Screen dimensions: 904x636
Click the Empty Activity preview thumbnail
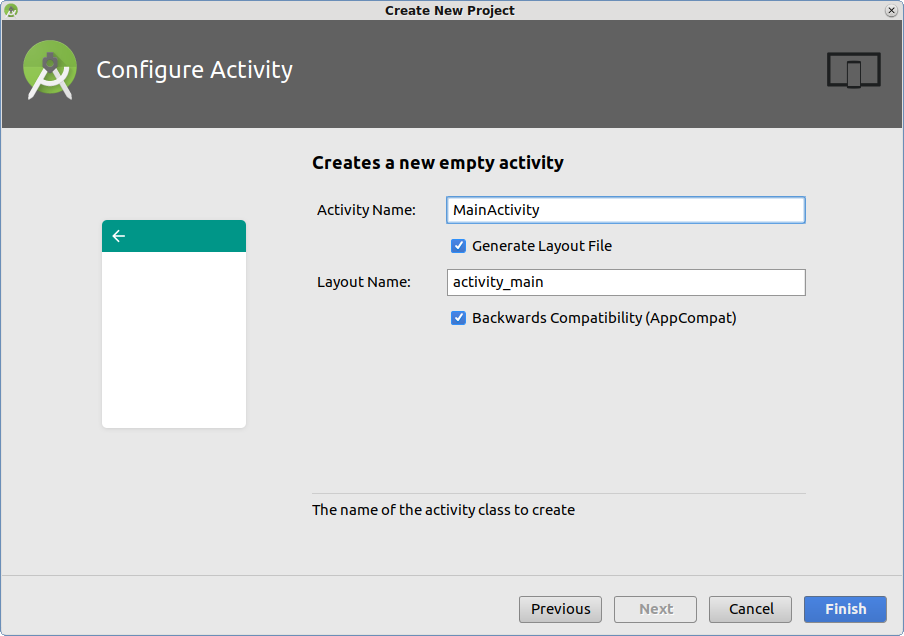tap(173, 323)
